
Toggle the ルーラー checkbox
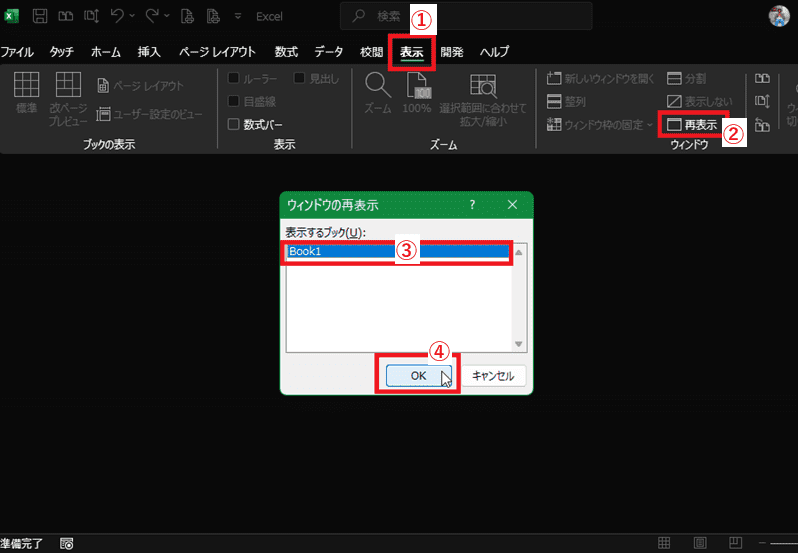pyautogui.click(x=234, y=78)
